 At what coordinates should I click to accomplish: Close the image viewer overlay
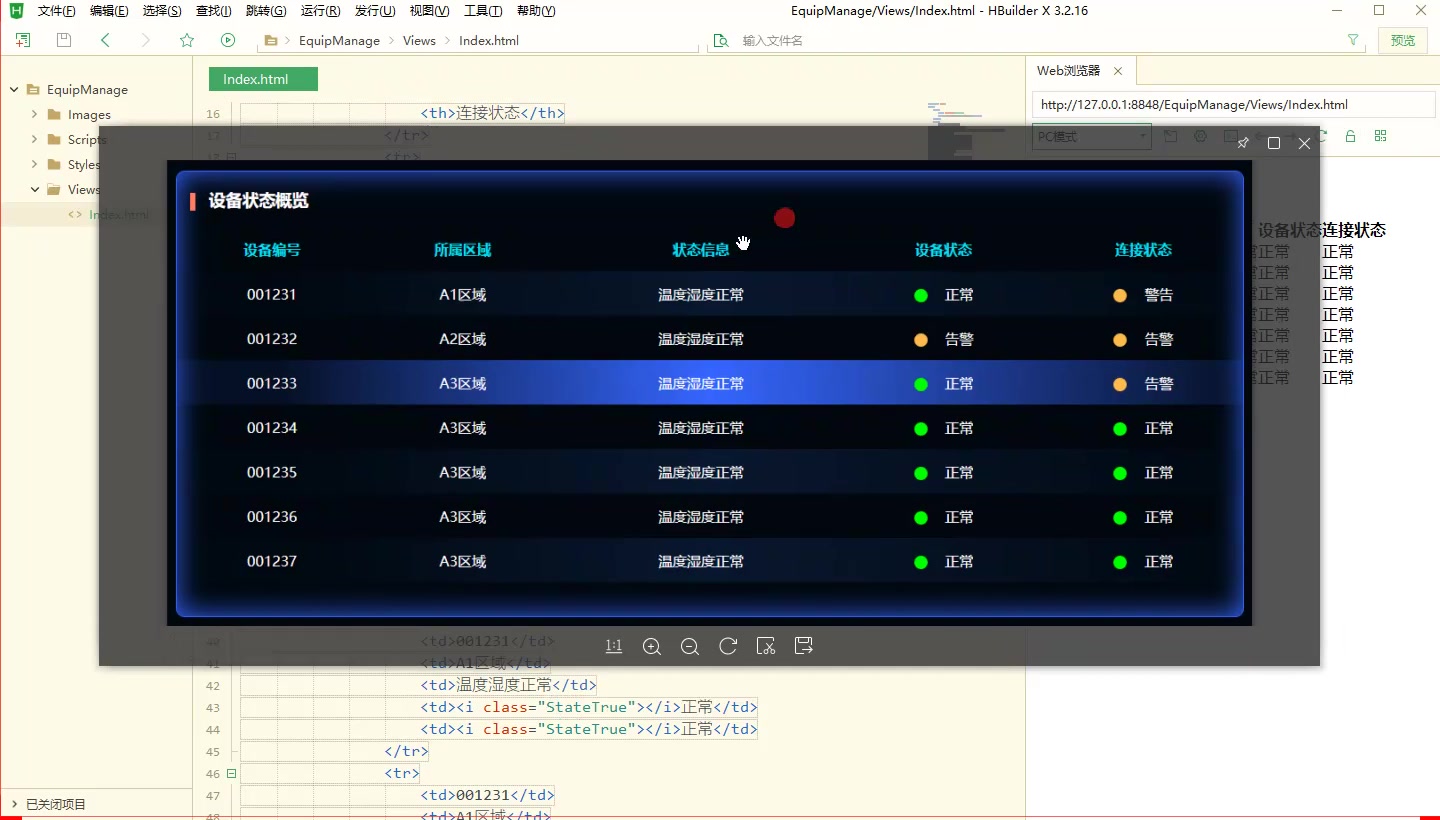tap(1304, 143)
